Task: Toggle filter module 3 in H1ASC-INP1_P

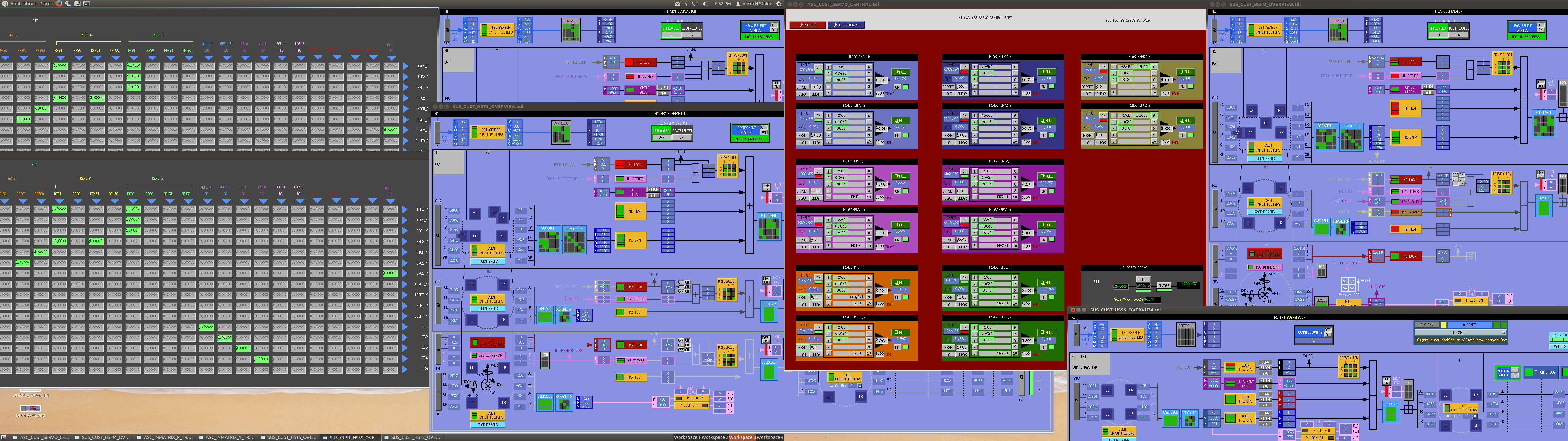Action: 828,81
